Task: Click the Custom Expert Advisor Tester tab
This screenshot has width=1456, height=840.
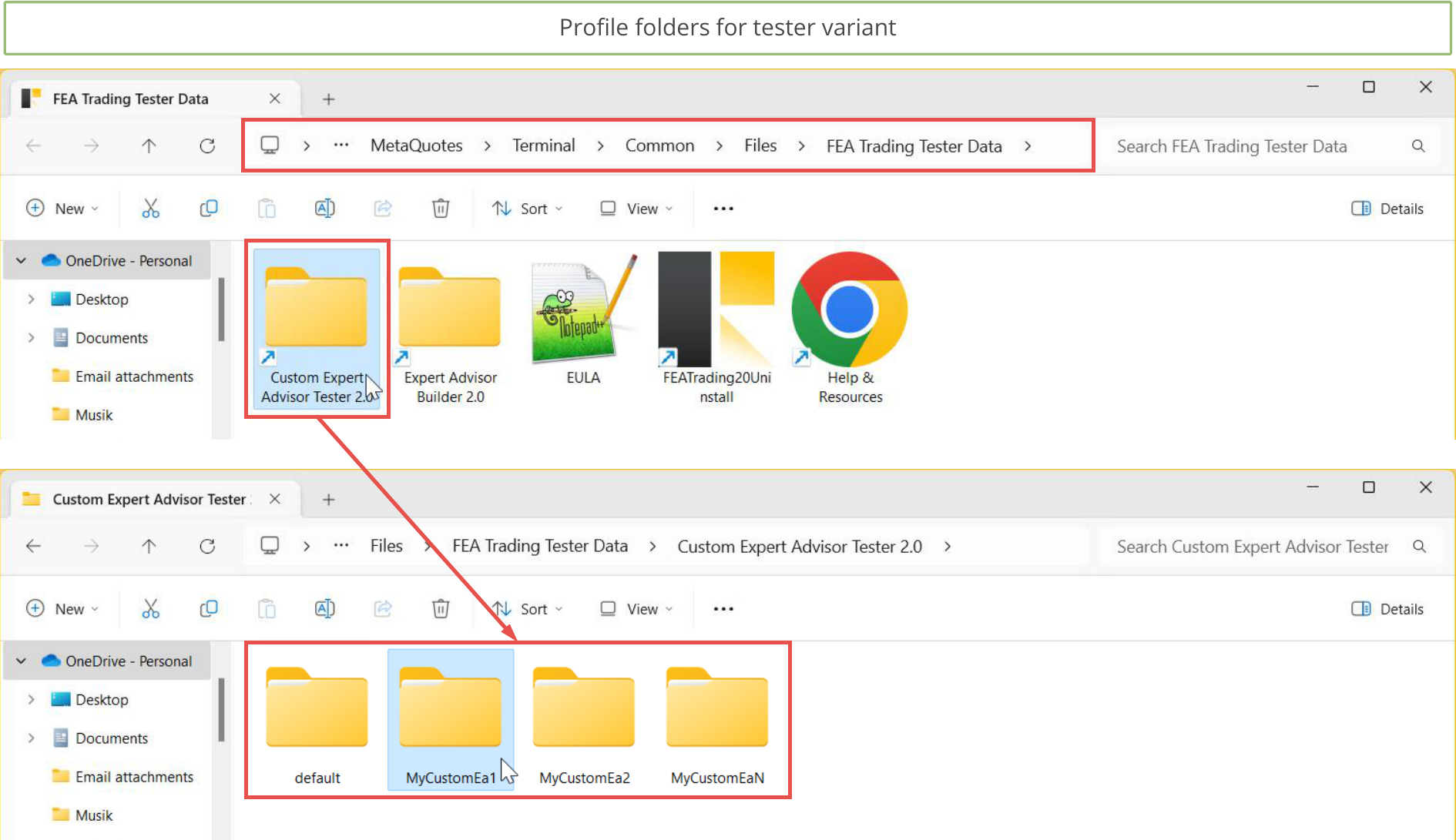Action: pyautogui.click(x=154, y=499)
